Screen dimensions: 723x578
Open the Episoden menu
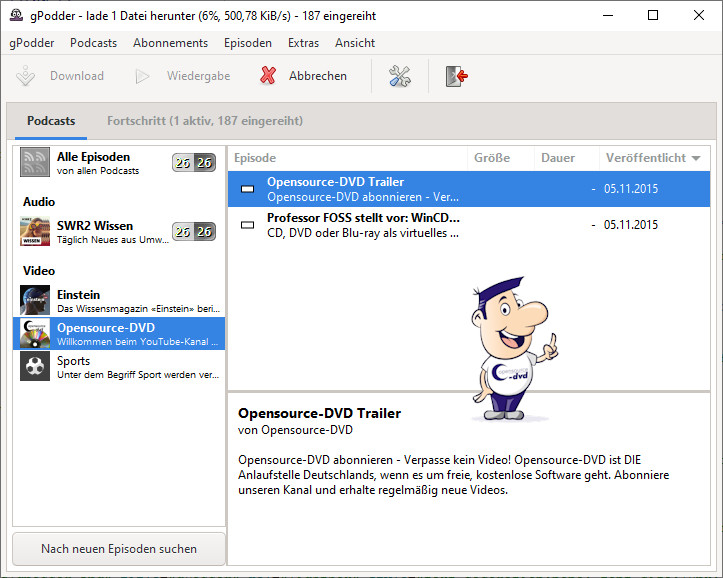click(248, 43)
